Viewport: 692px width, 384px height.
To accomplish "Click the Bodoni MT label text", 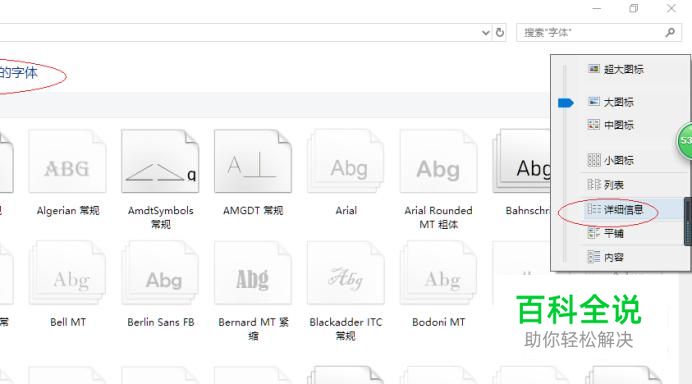I will pyautogui.click(x=439, y=322).
